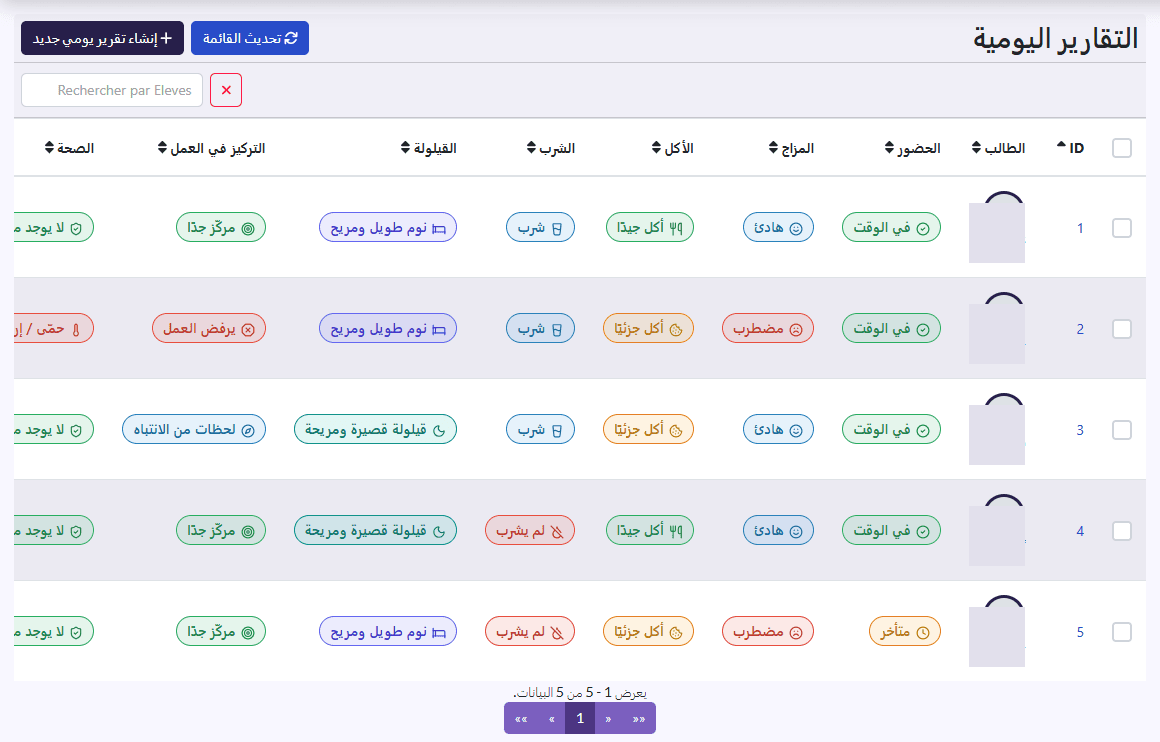
Task: Sort by المزاج column header
Action: pyautogui.click(x=791, y=148)
